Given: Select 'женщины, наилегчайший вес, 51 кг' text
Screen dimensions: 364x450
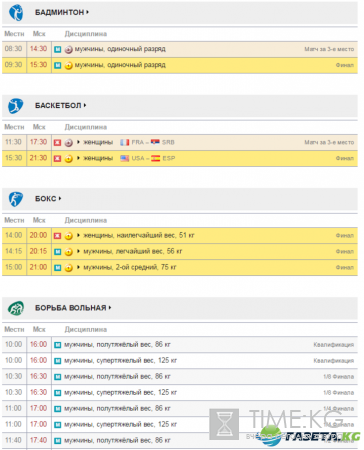Looking at the screenshot, I should pos(139,235).
